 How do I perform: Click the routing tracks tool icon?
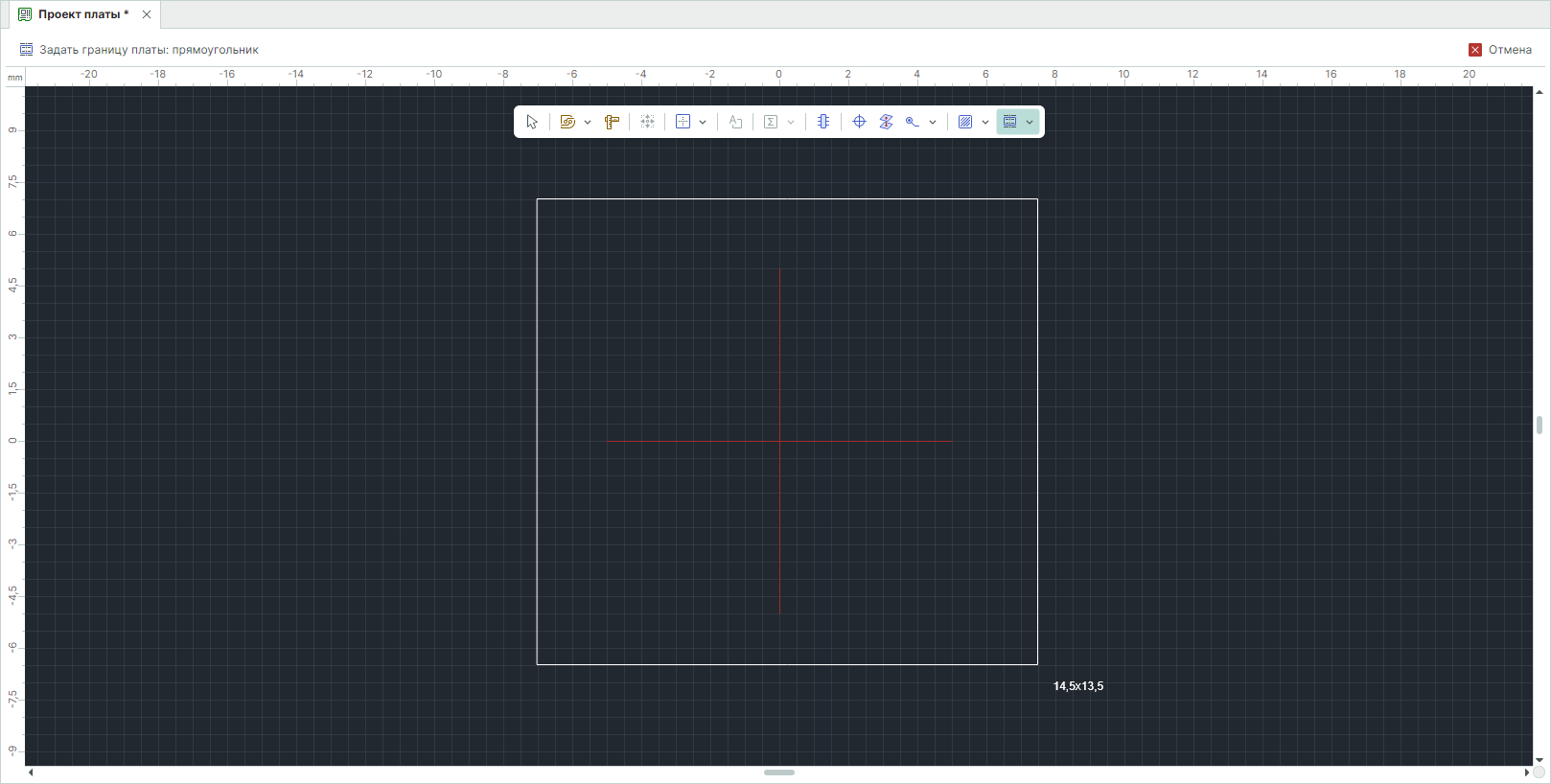[567, 122]
